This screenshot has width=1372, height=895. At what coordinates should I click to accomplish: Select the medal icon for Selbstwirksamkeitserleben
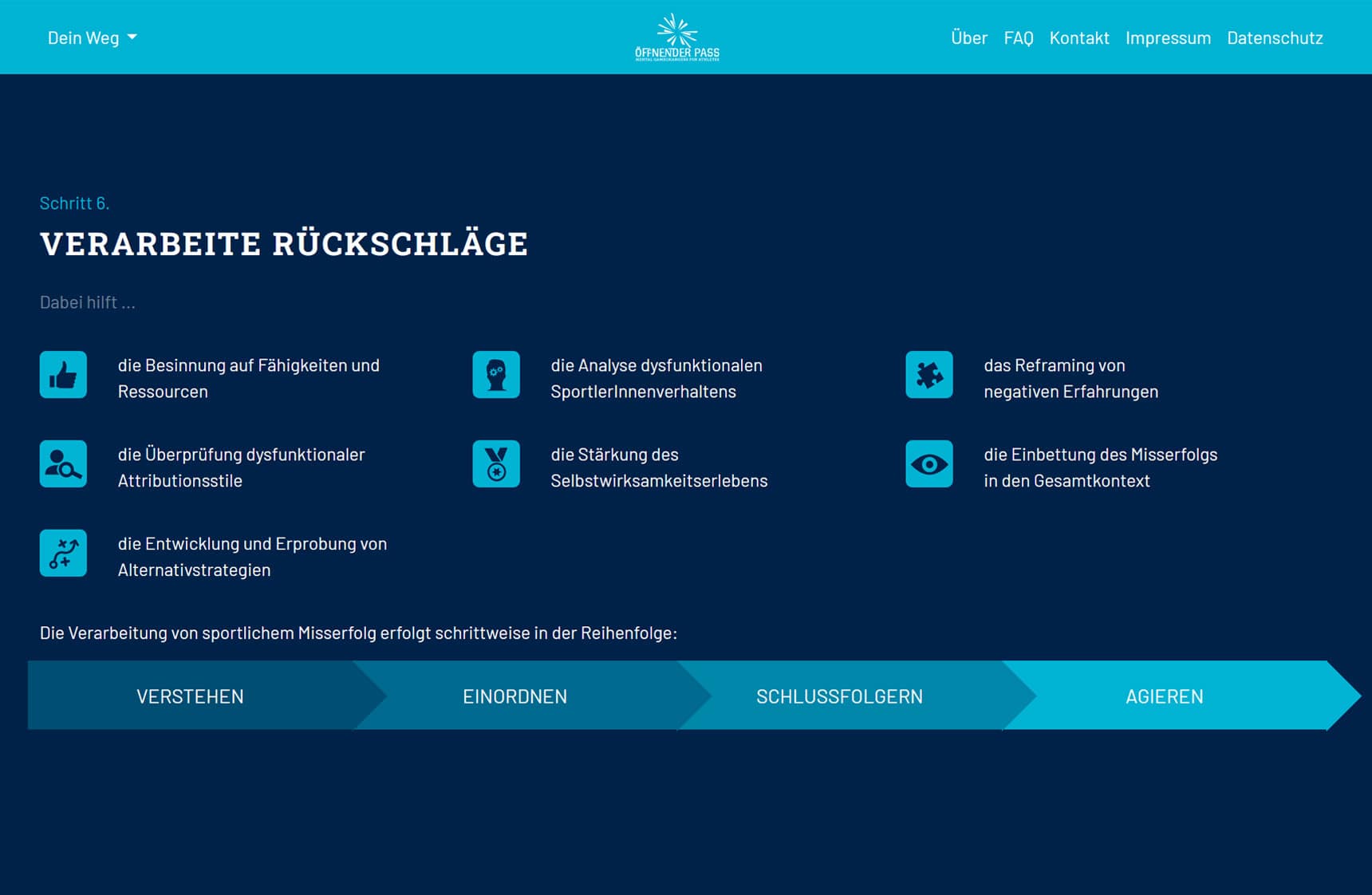495,463
